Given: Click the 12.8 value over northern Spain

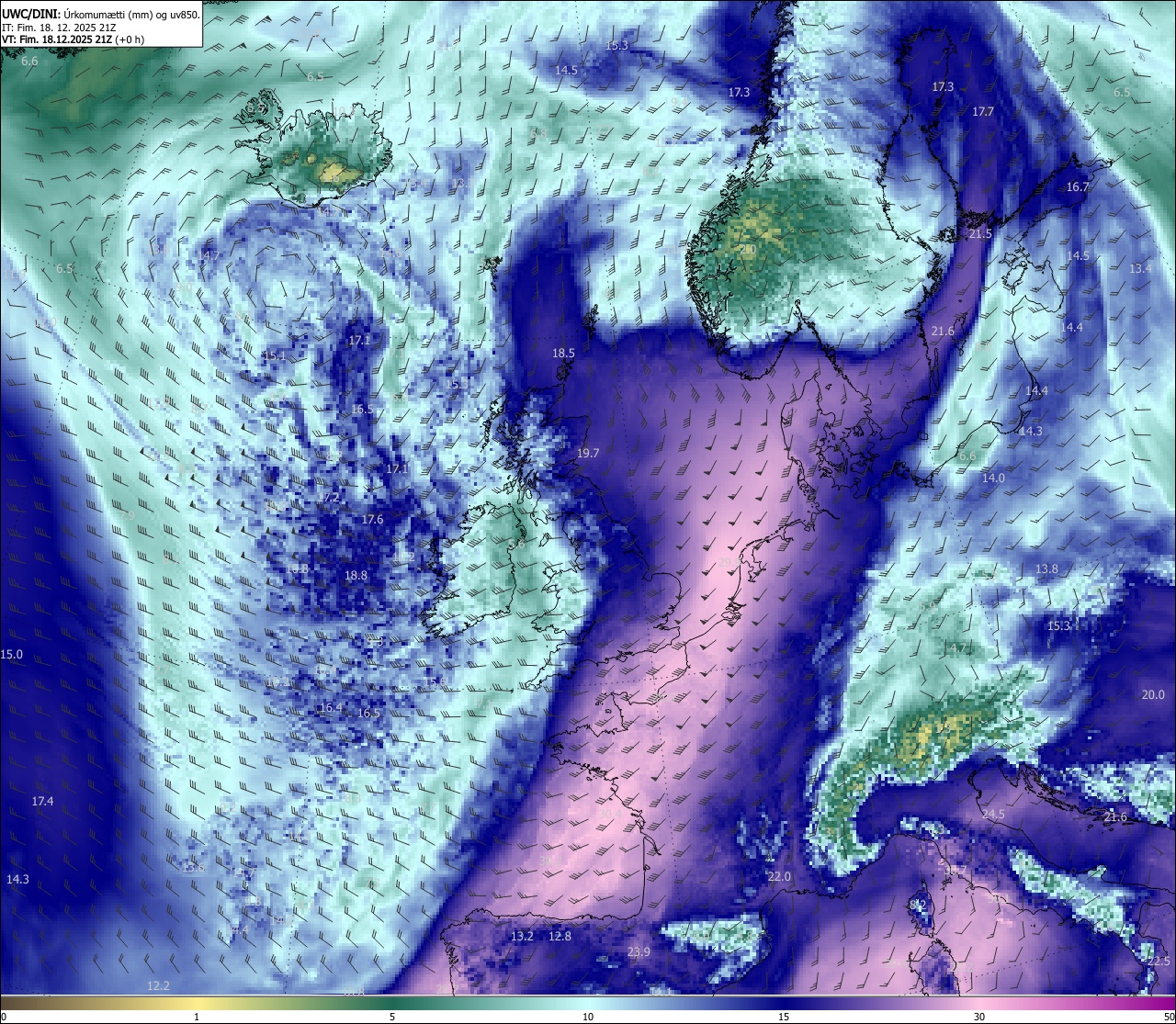Looking at the screenshot, I should pos(560,937).
